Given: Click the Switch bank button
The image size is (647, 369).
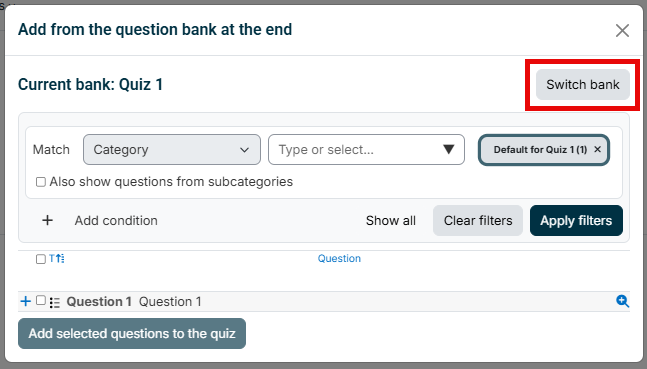Looking at the screenshot, I should click(583, 85).
